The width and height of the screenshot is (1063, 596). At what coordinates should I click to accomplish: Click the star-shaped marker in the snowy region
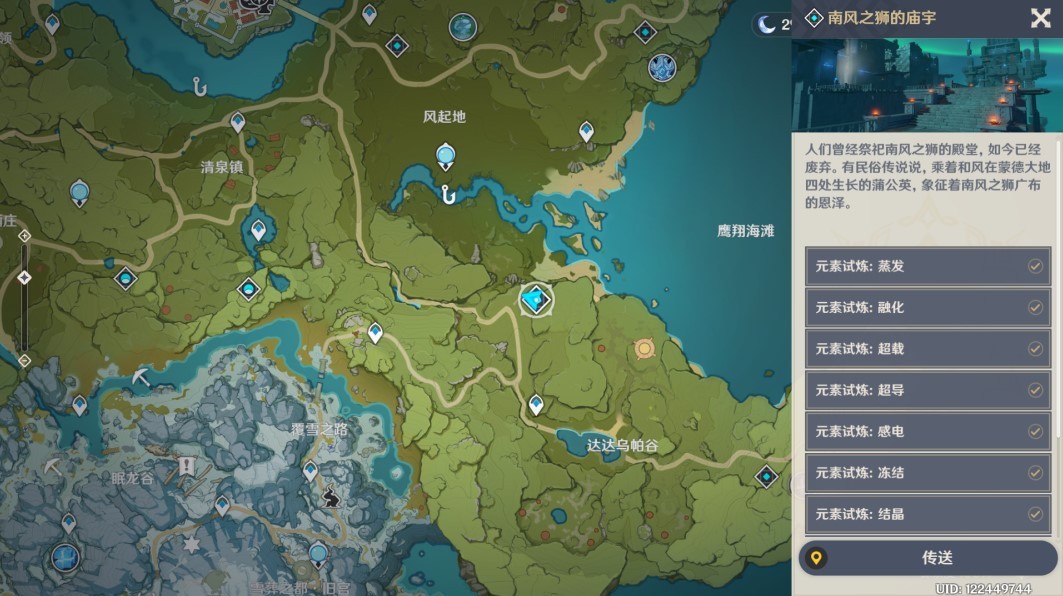[x=191, y=543]
